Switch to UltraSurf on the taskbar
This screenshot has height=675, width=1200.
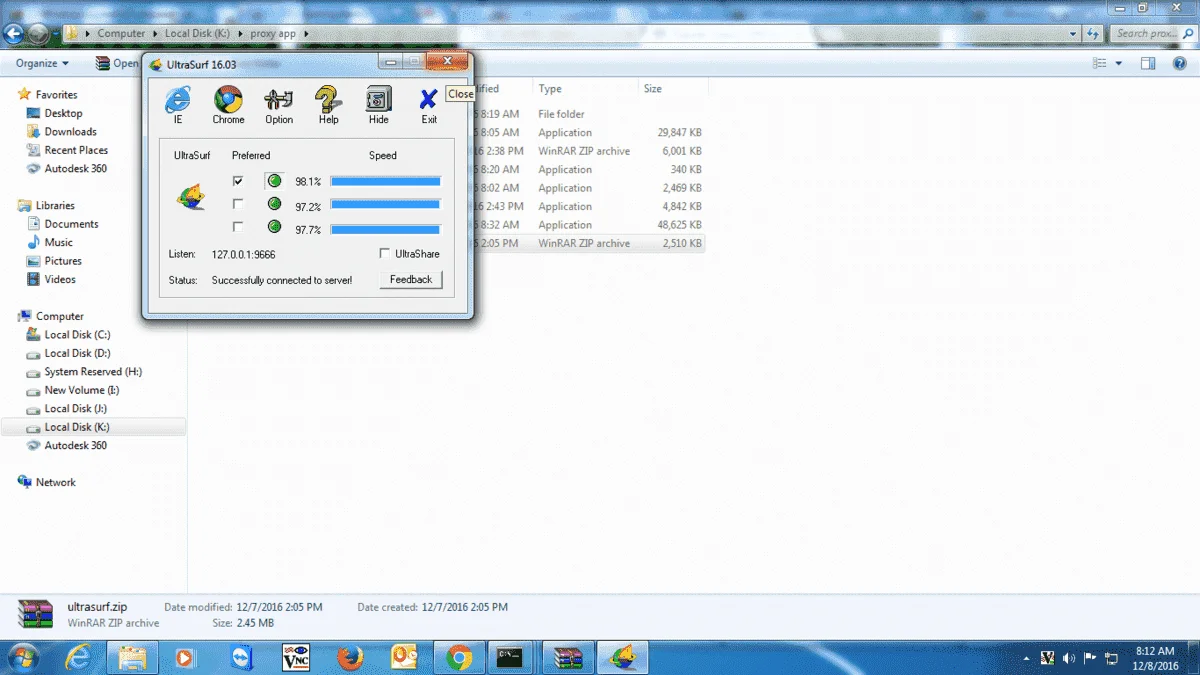[622, 657]
